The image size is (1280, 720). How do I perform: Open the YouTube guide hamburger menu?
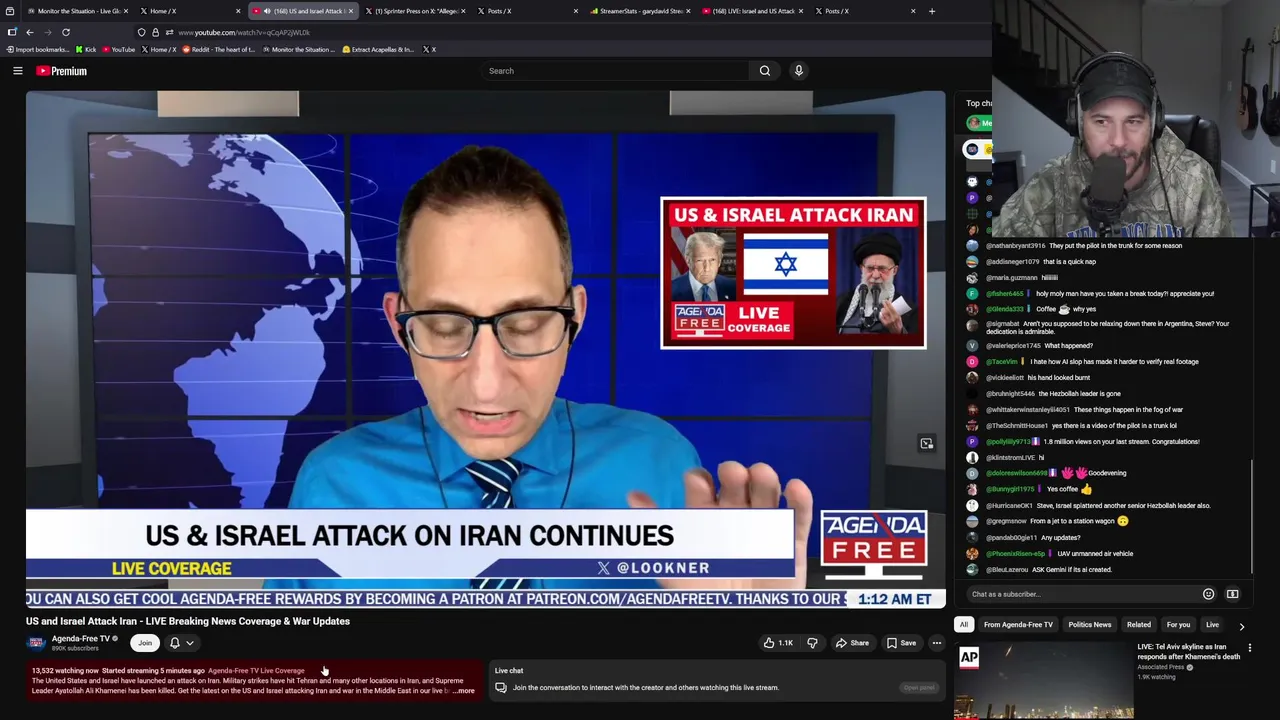(x=17, y=71)
